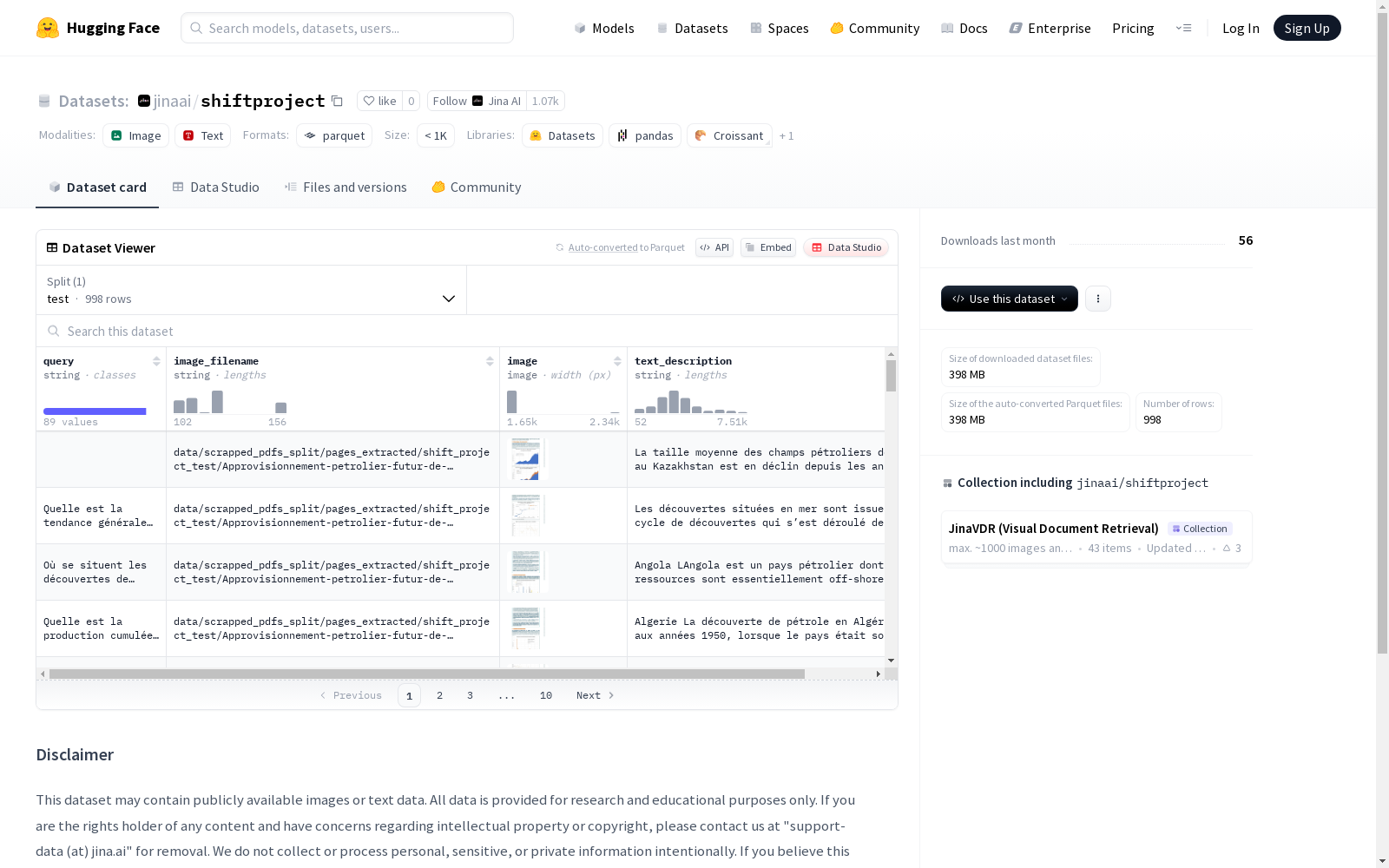Go to page 3 of the dataset
Viewport: 1389px width, 868px height.
(x=471, y=695)
